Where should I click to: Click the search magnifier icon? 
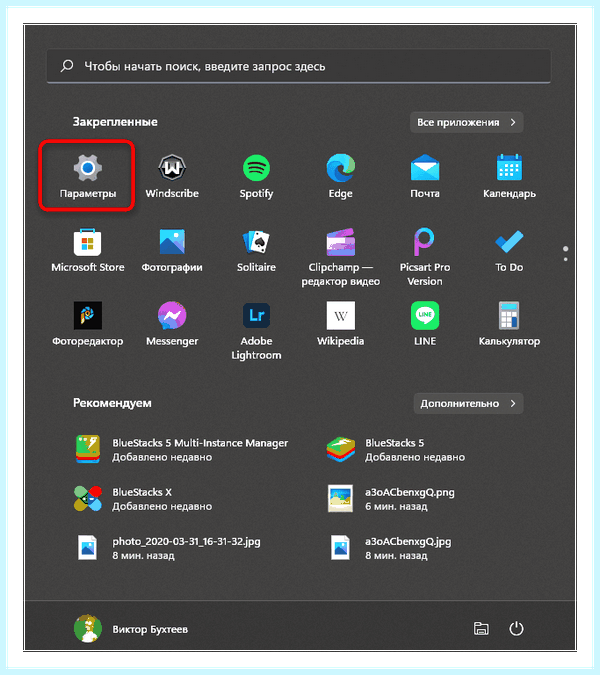tap(67, 66)
